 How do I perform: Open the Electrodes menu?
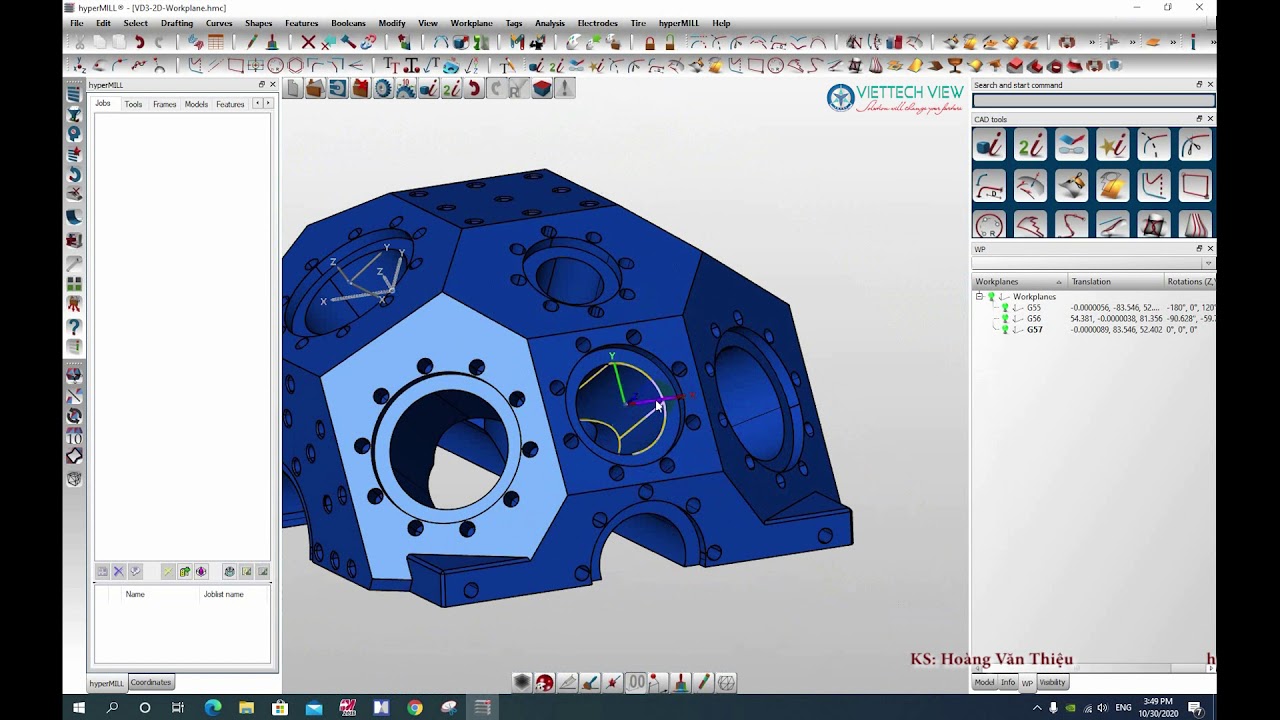click(597, 23)
